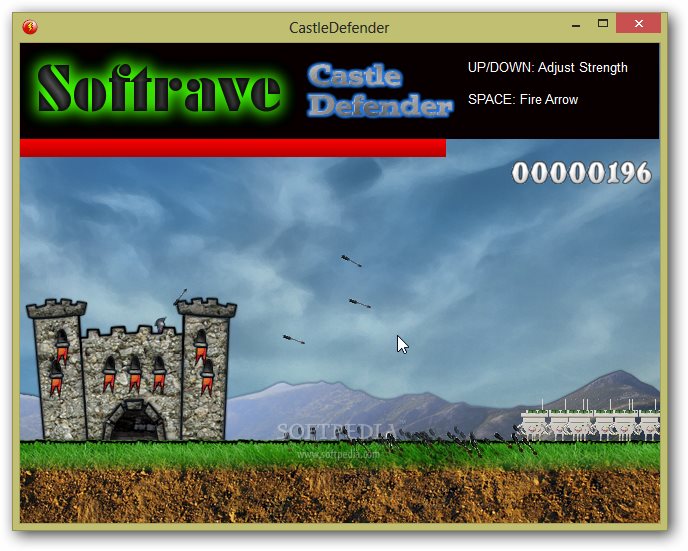Click the CastleDefender window title text
Image resolution: width=688 pixels, height=551 pixels.
(x=339, y=28)
